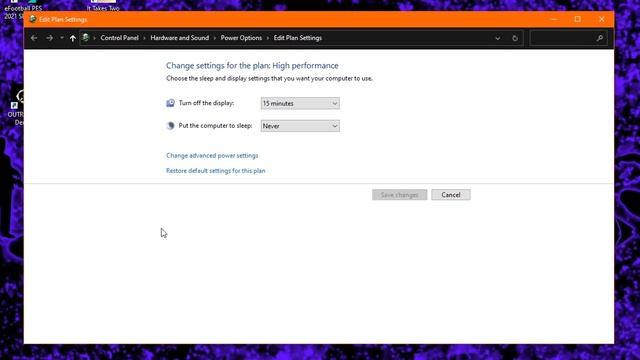Click the display monitor icon

[171, 103]
